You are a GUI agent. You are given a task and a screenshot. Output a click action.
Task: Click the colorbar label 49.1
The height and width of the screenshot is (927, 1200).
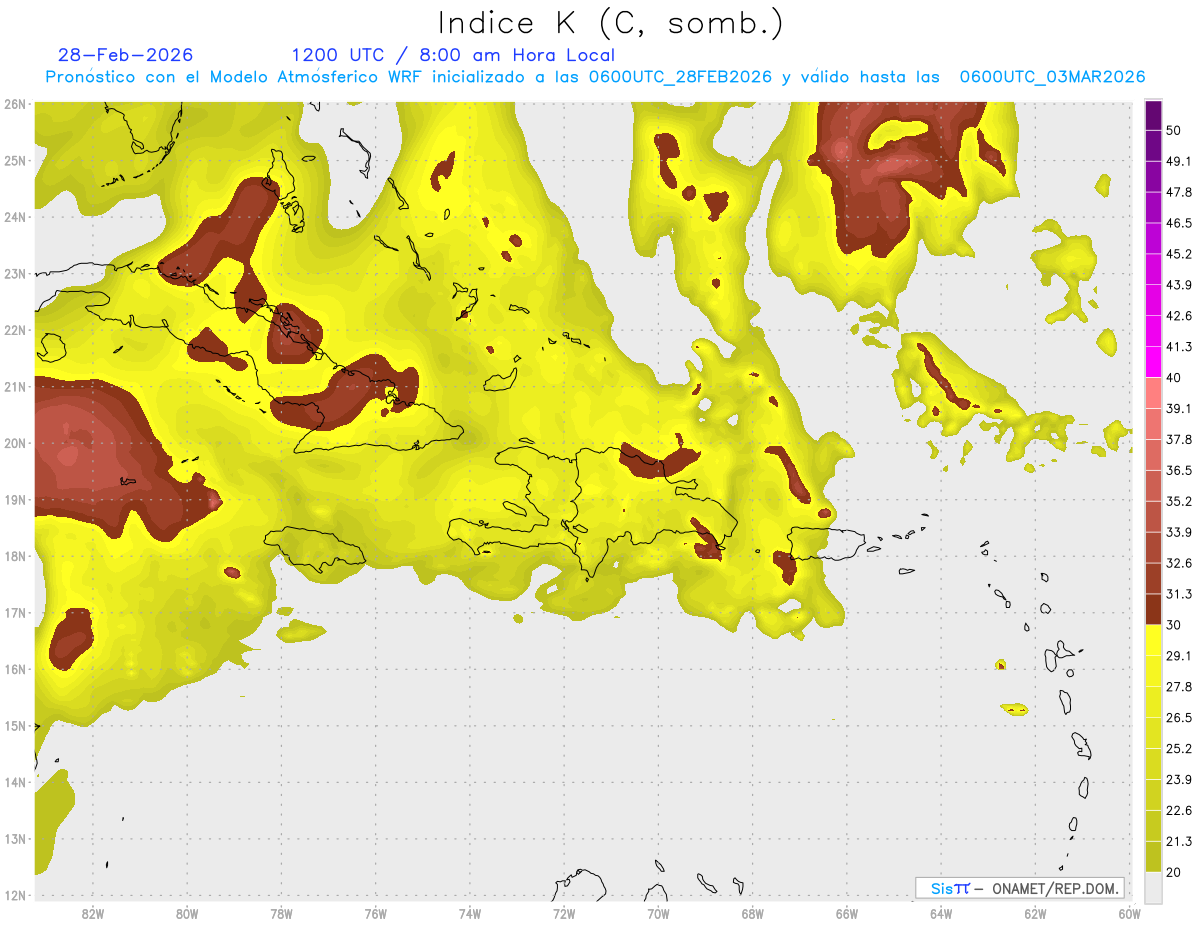coord(1178,161)
